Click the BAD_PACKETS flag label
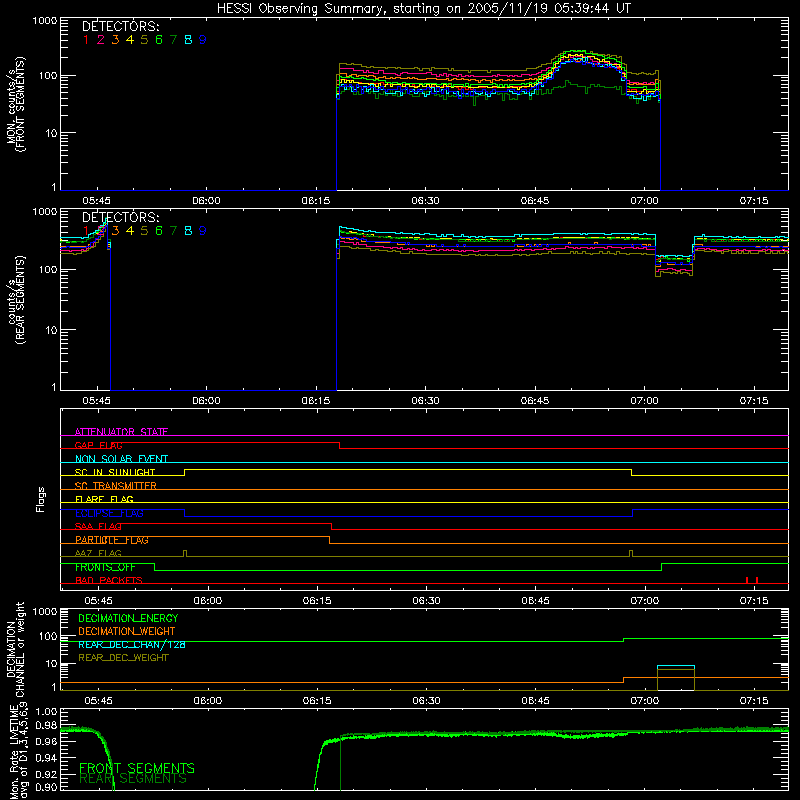The height and width of the screenshot is (800, 800). coord(109,580)
